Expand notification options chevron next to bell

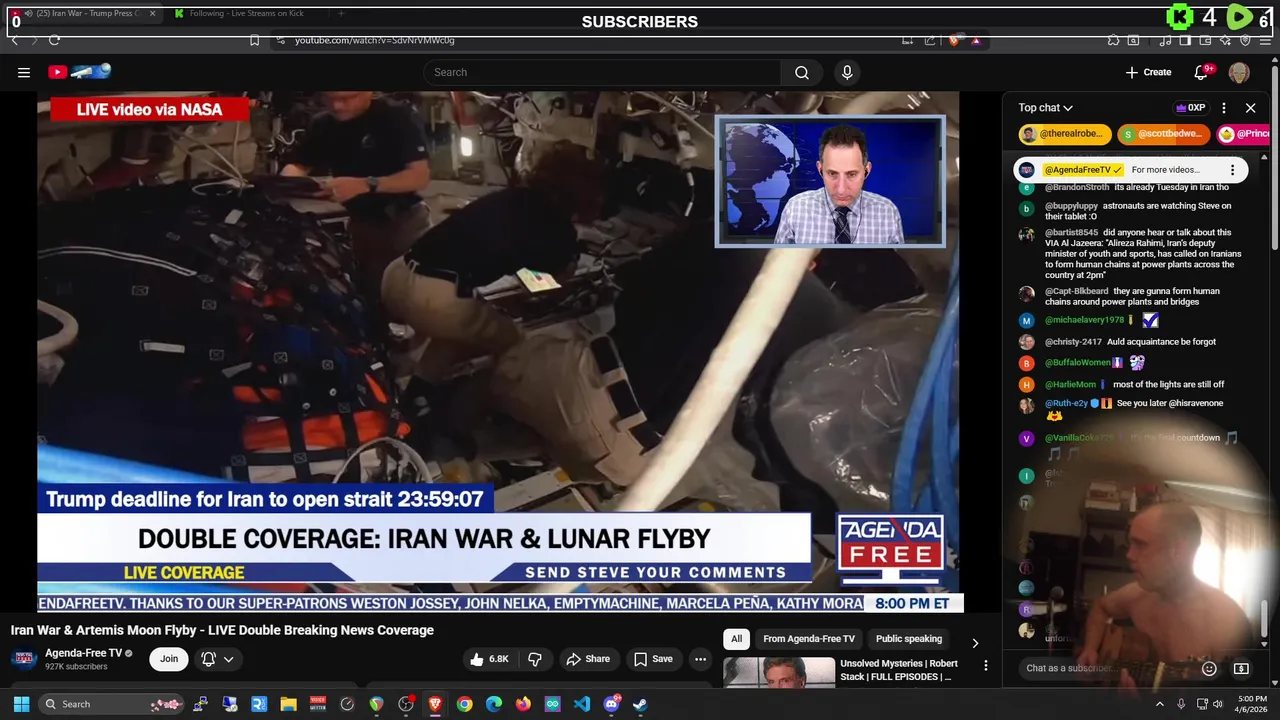pos(229,659)
